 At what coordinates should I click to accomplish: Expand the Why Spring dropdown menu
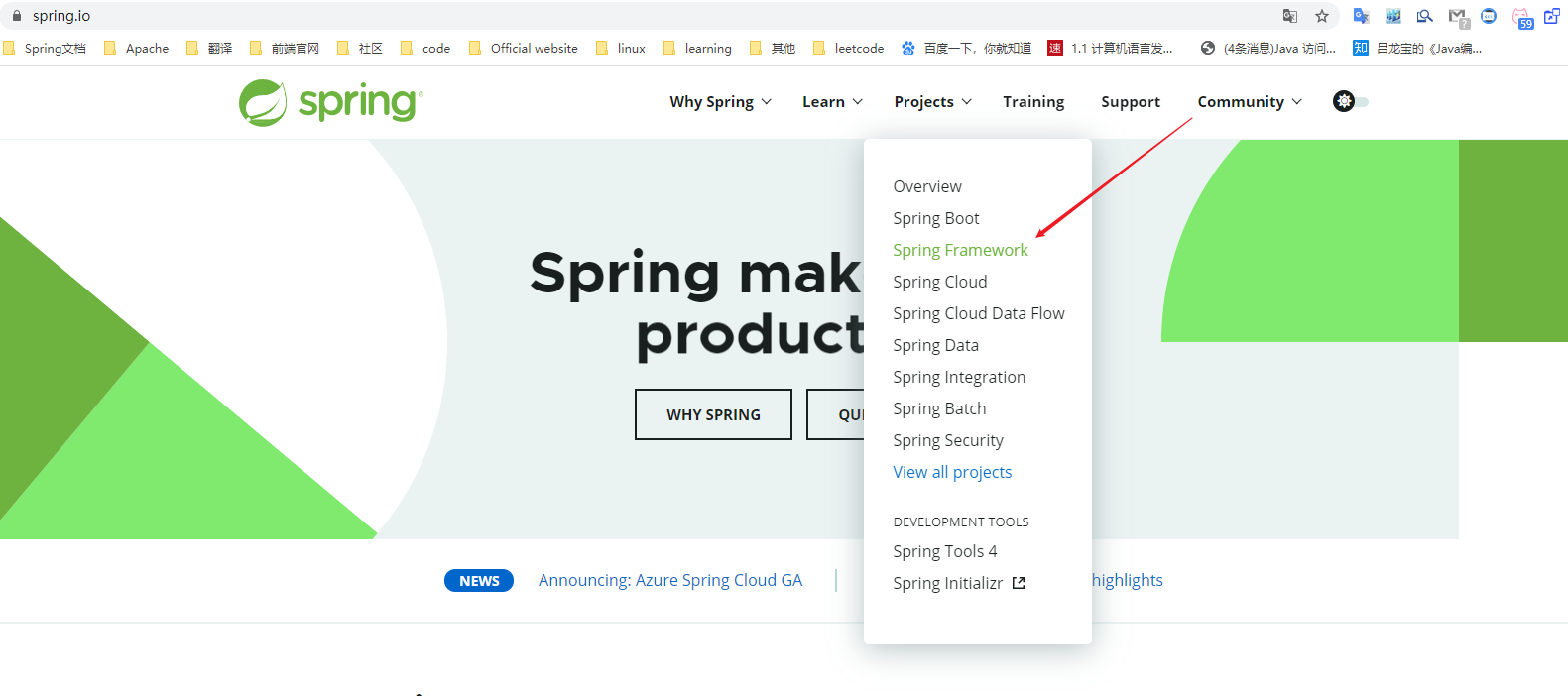click(720, 101)
